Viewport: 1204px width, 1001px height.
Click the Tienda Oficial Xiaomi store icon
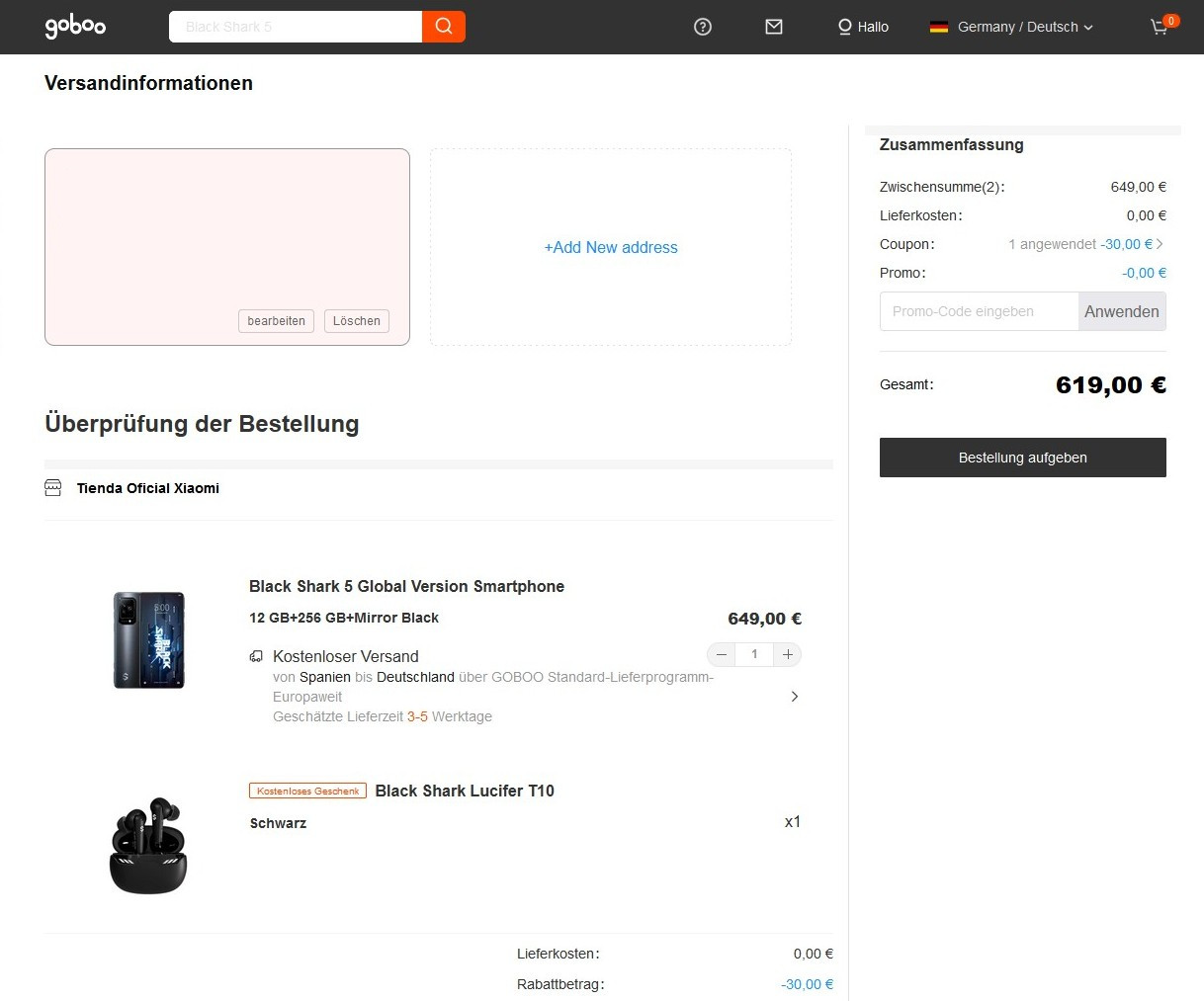click(53, 488)
